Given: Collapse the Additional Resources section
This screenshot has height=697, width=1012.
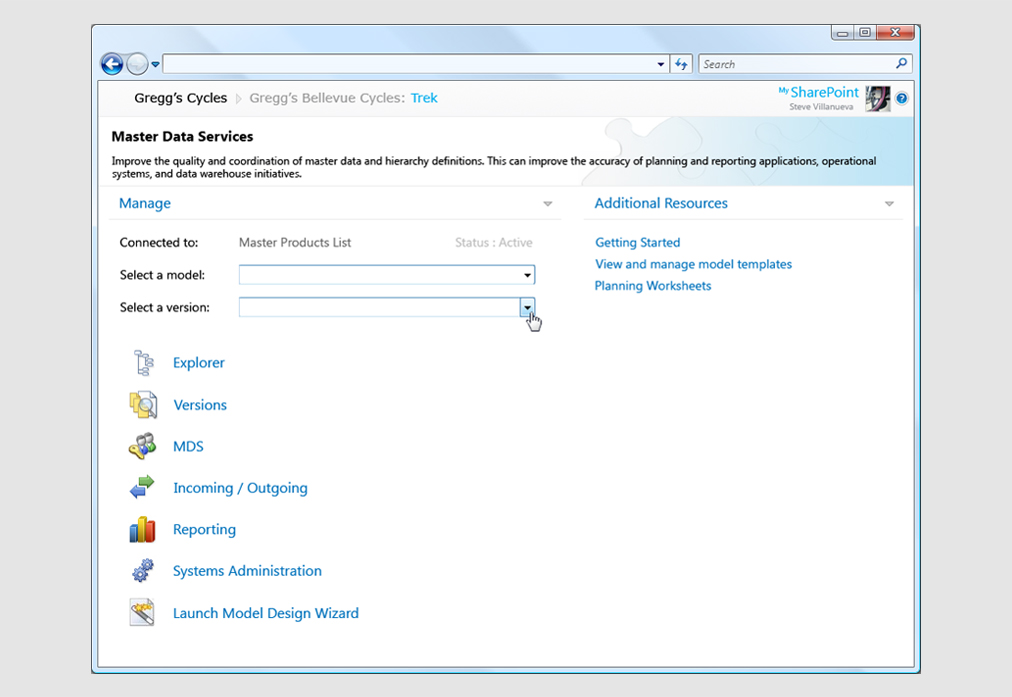Looking at the screenshot, I should 889,204.
